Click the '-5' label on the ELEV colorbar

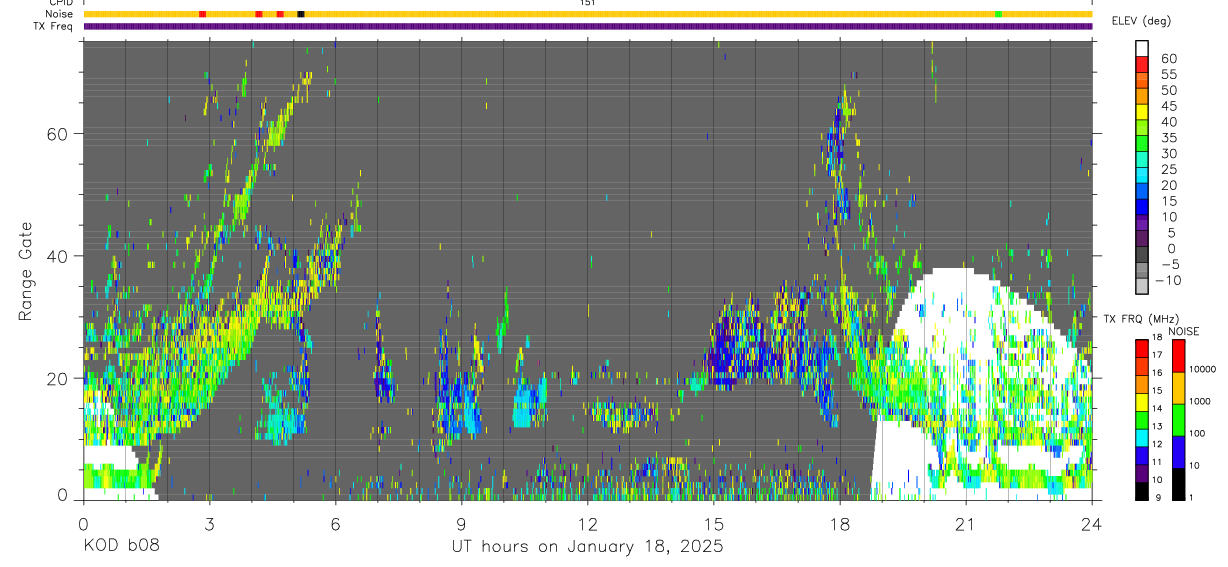[x=1169, y=264]
